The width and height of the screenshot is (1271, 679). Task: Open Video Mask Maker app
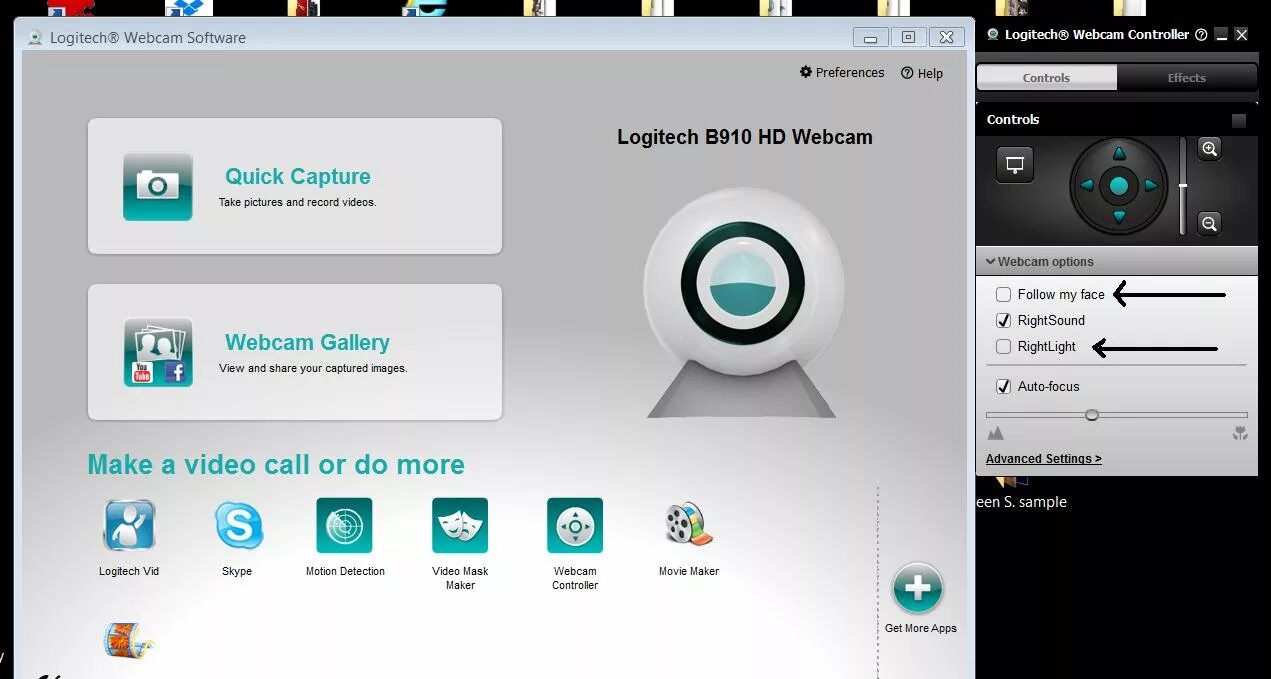460,526
